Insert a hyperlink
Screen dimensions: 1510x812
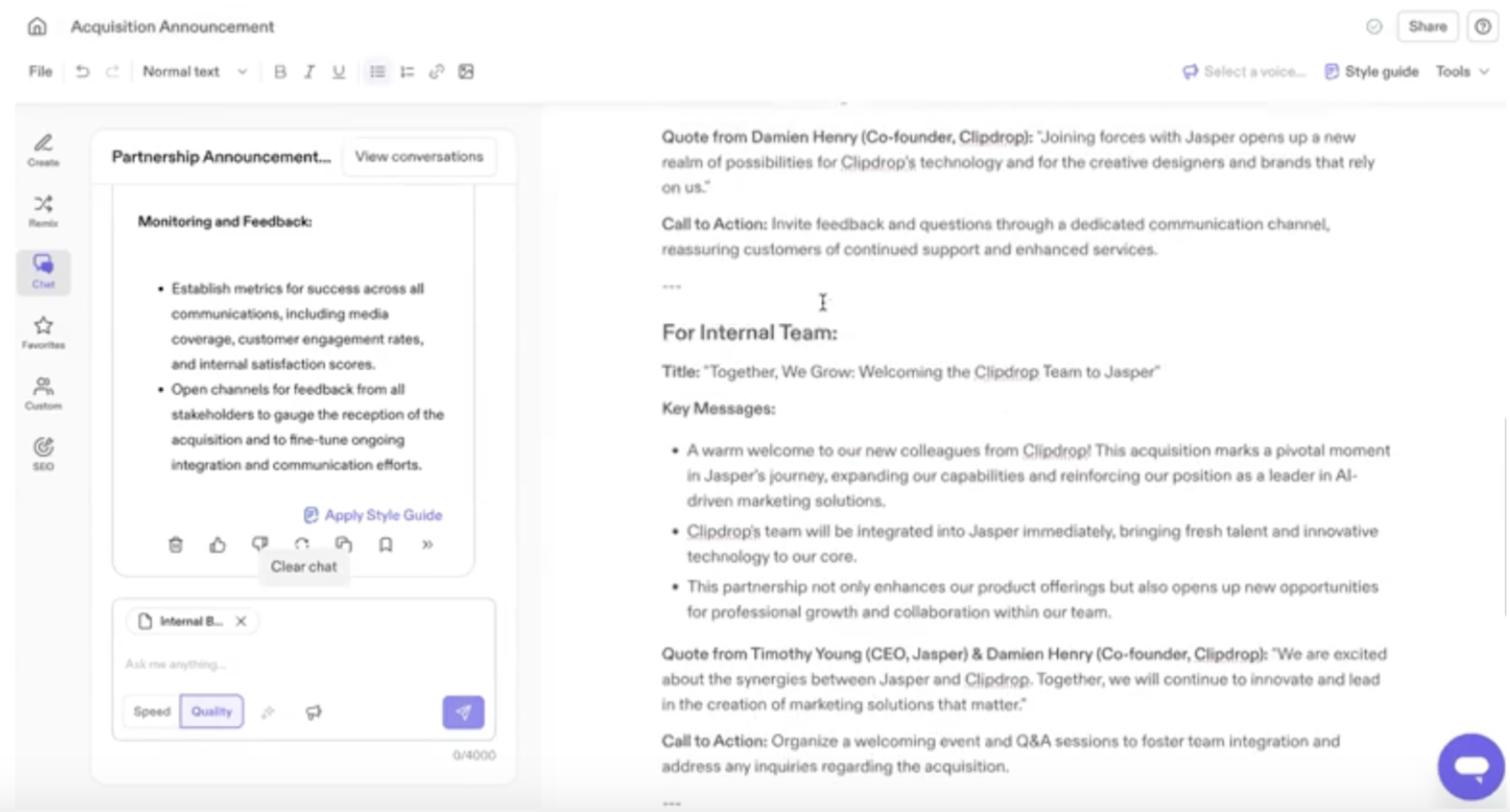437,72
